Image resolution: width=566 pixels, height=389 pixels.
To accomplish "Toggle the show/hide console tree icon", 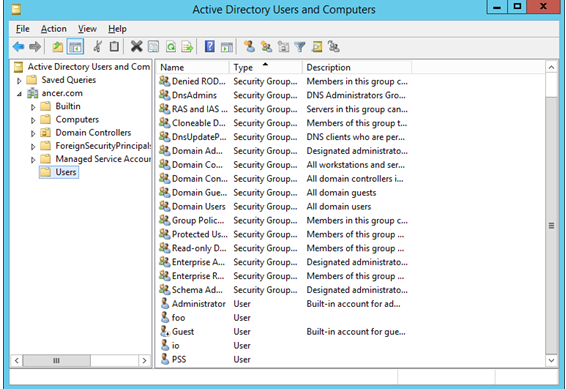I will tap(75, 47).
